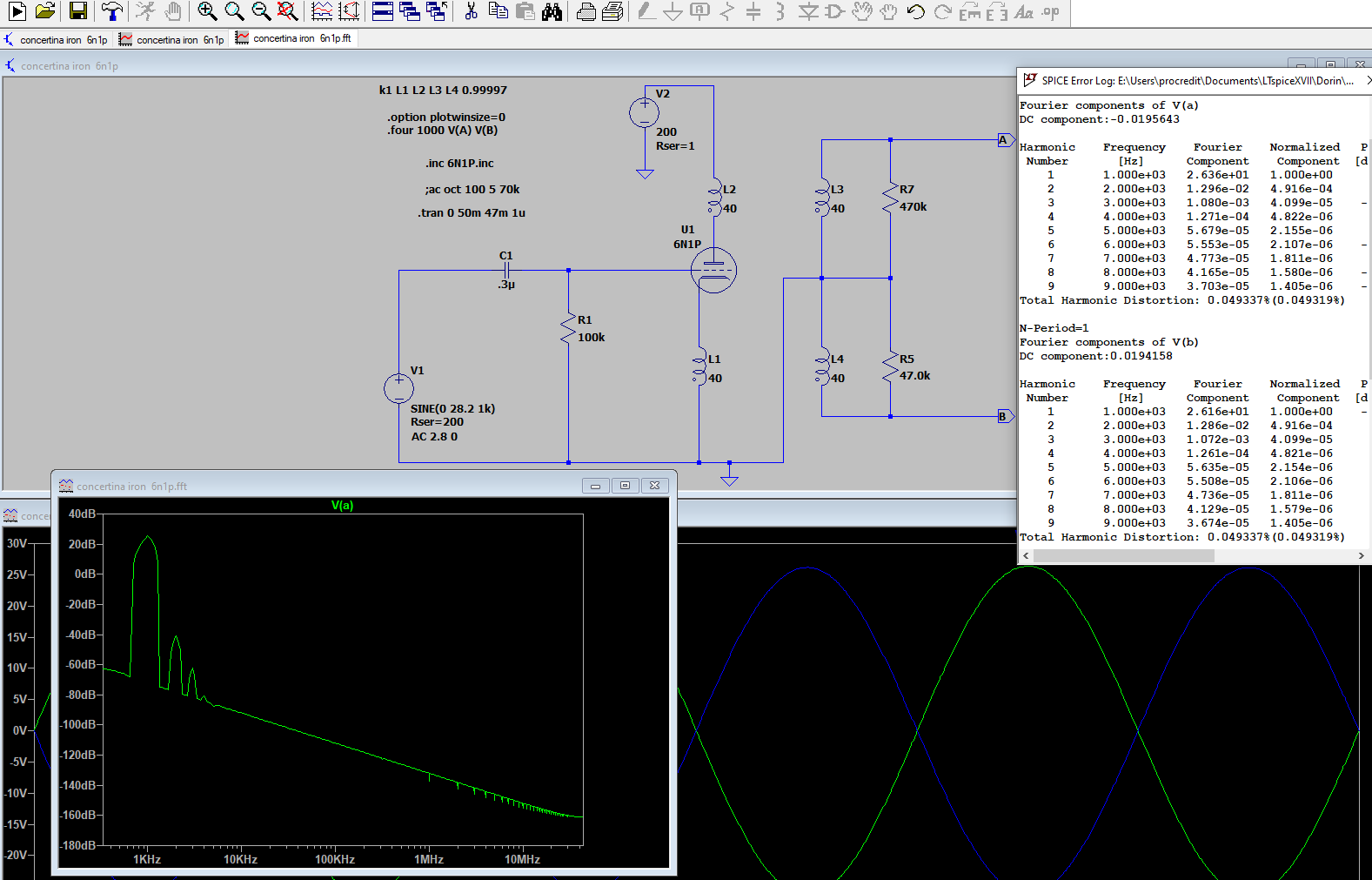Switch to the concertina iron waveform tab

(171, 39)
